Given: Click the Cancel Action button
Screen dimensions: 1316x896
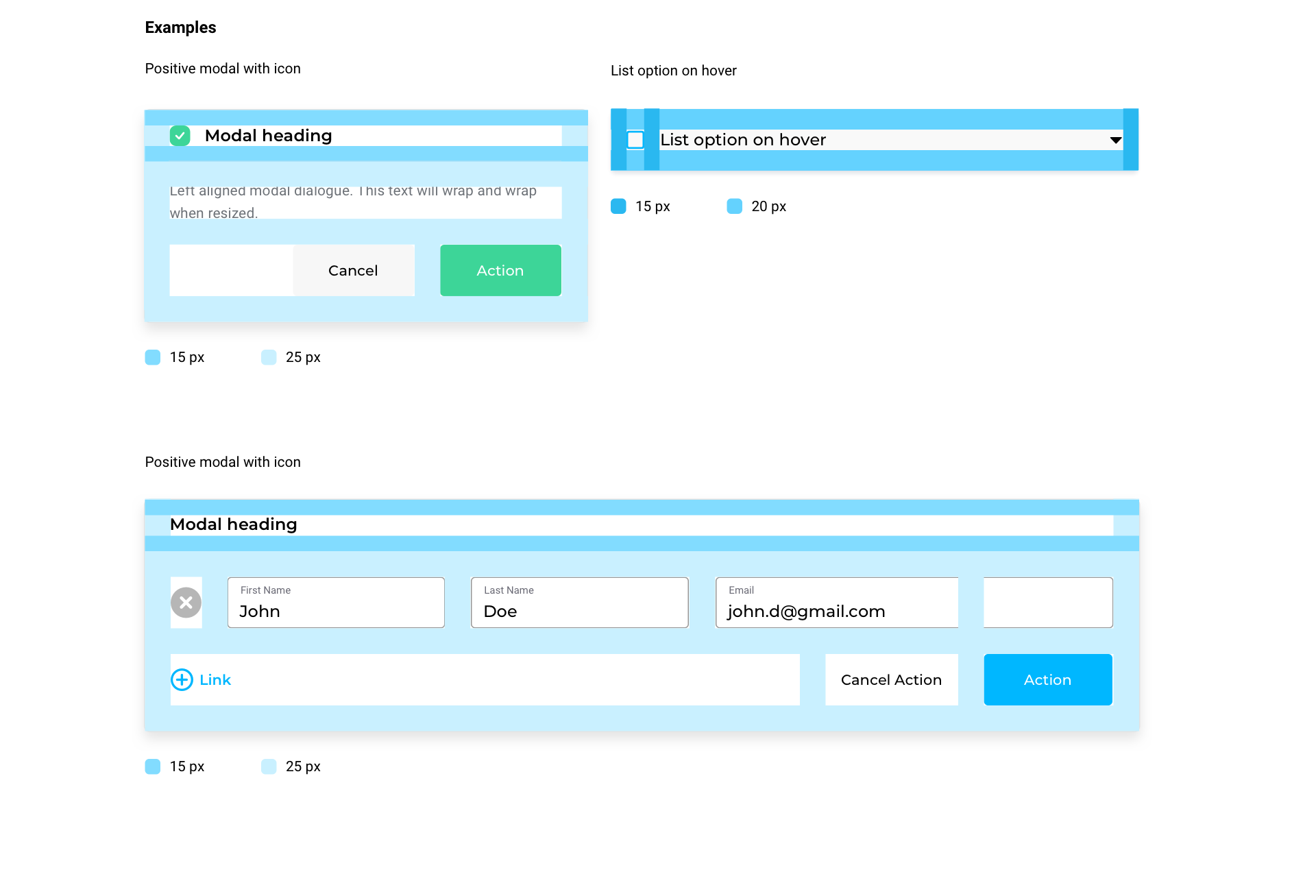Looking at the screenshot, I should tap(891, 679).
